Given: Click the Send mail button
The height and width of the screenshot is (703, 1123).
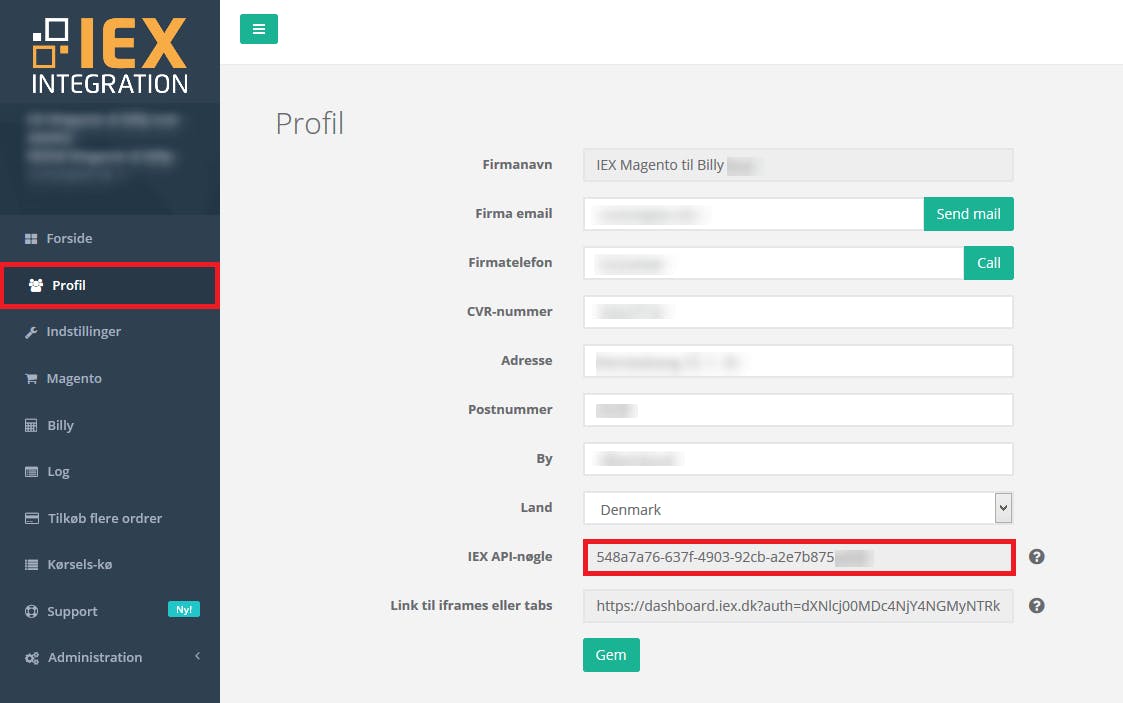Looking at the screenshot, I should (x=968, y=214).
